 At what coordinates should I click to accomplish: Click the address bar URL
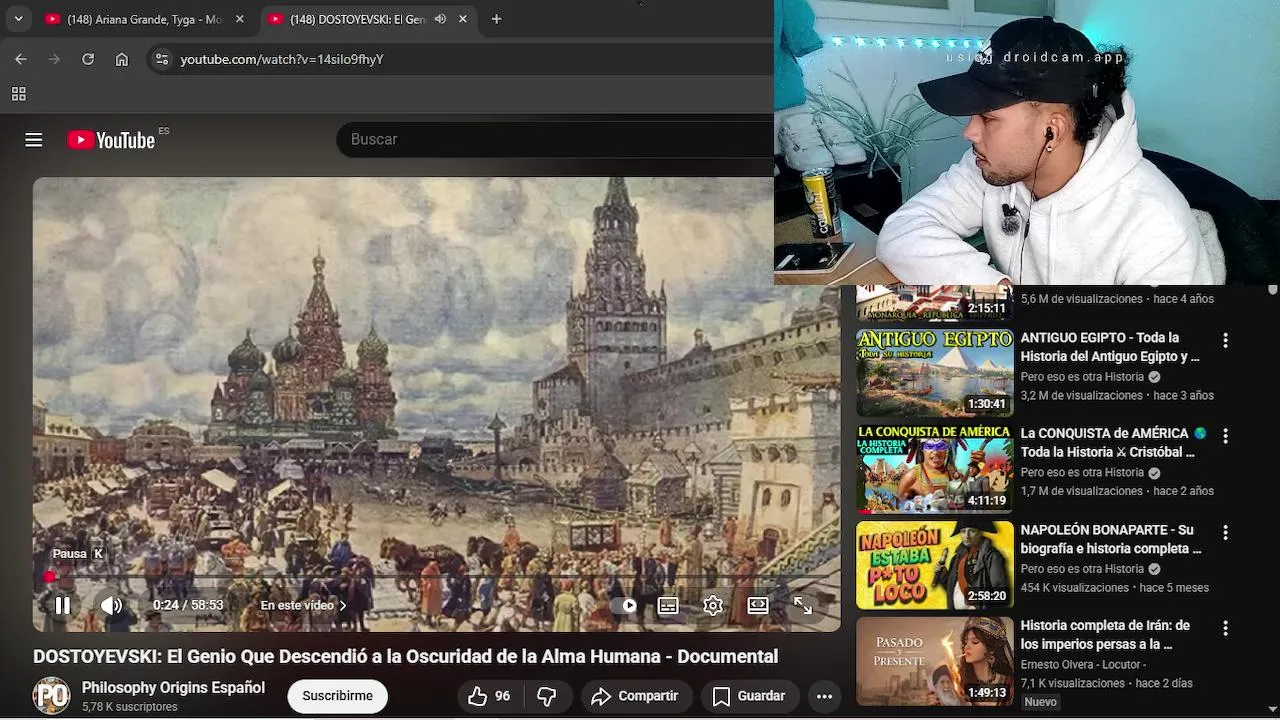[282, 59]
